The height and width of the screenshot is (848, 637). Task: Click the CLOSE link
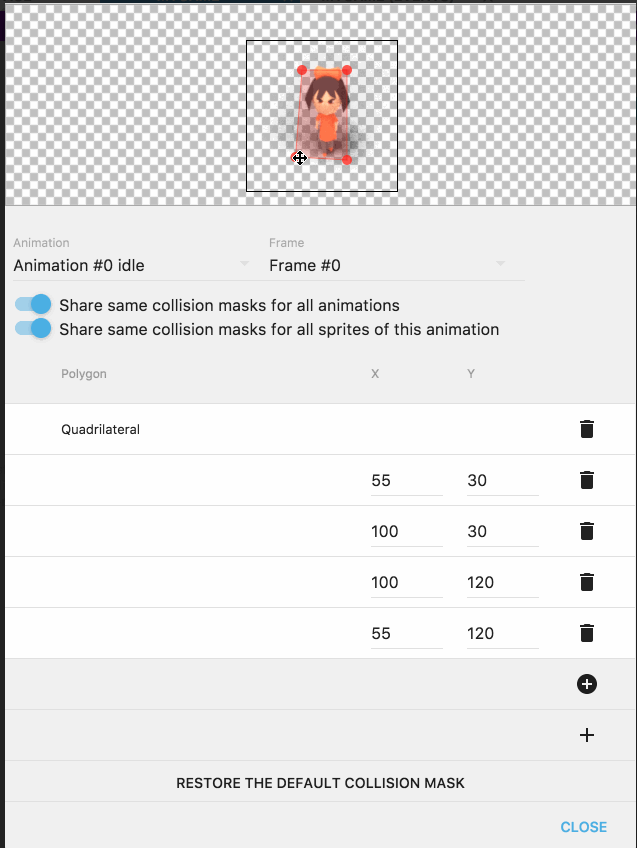click(x=583, y=827)
